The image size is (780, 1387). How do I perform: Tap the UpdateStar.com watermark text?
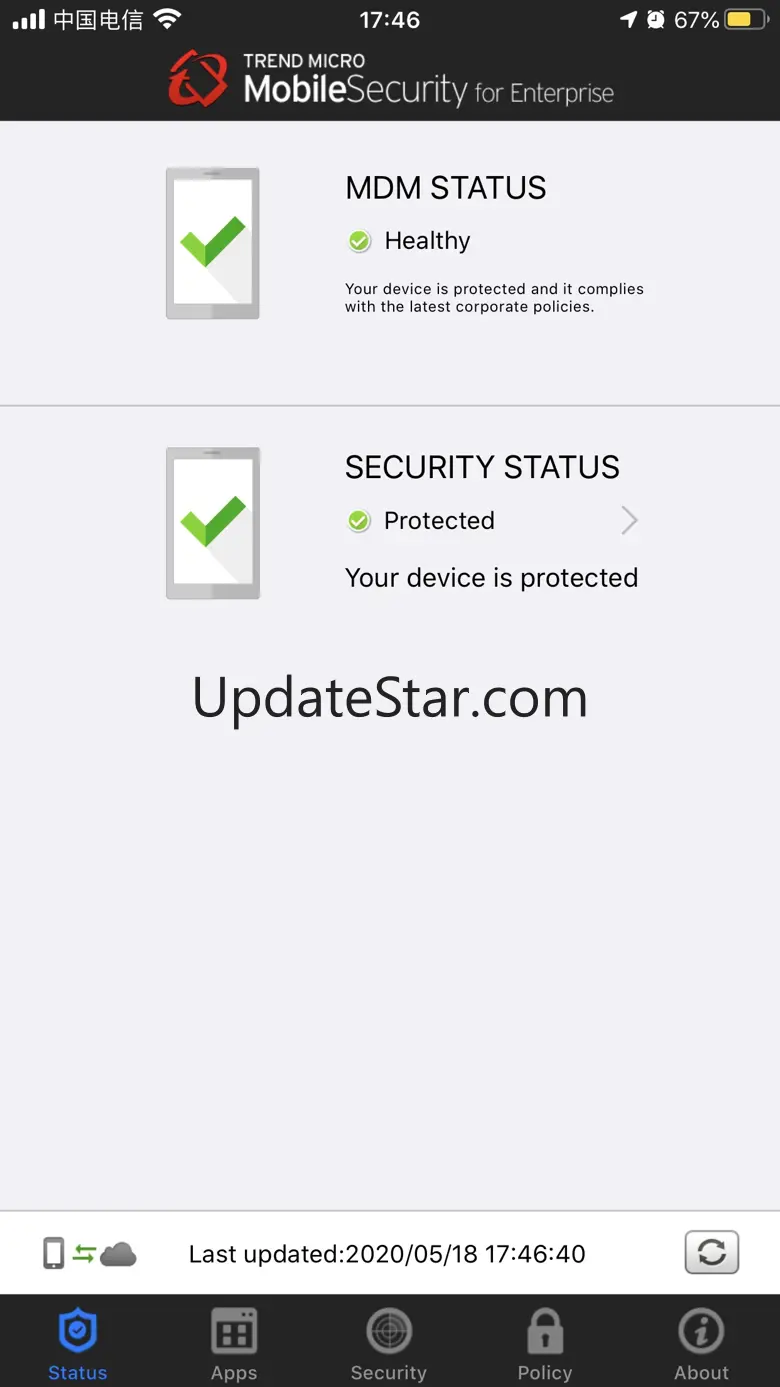click(x=390, y=699)
